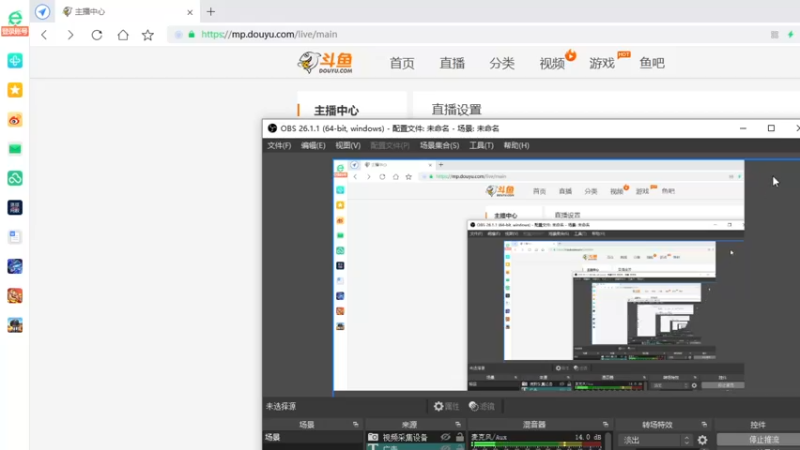800x450 pixels.
Task: Open source 滤镜 filters button
Action: click(x=482, y=406)
